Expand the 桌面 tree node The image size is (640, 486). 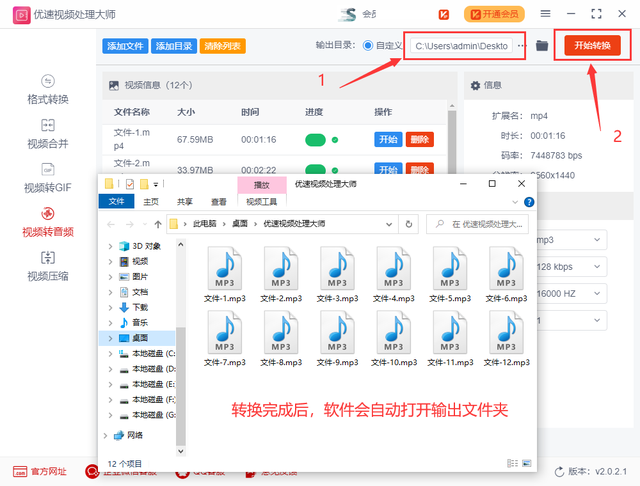tap(110, 338)
